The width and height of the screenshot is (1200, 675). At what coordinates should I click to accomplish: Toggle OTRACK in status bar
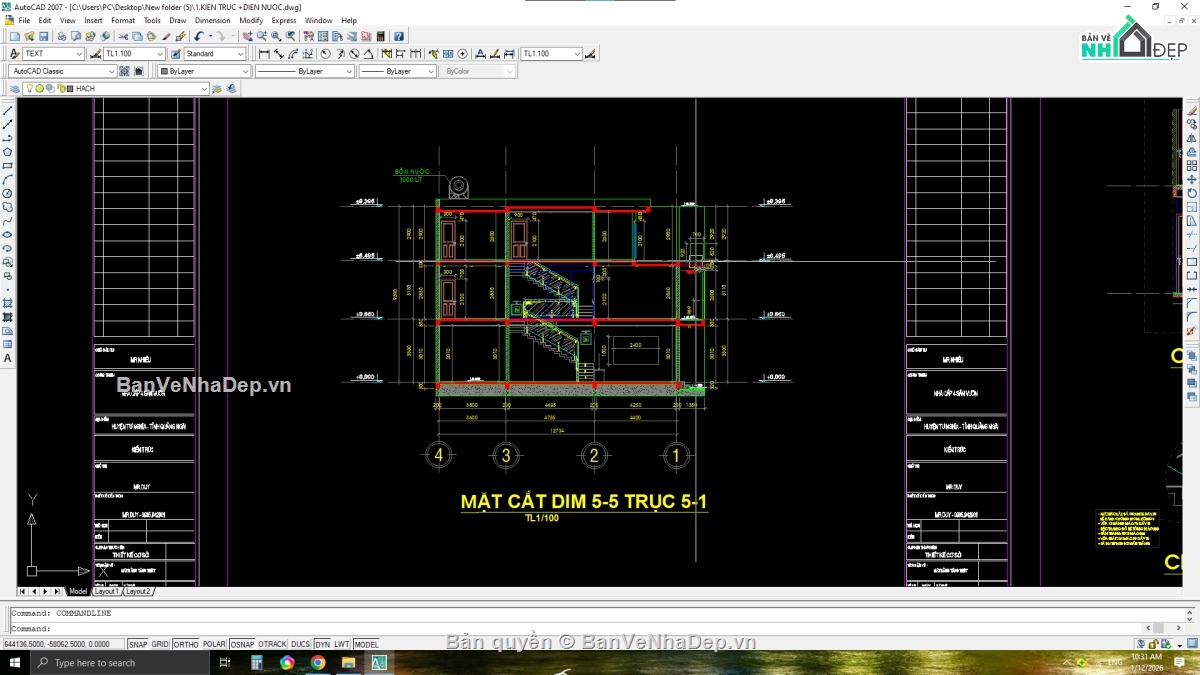[272, 645]
